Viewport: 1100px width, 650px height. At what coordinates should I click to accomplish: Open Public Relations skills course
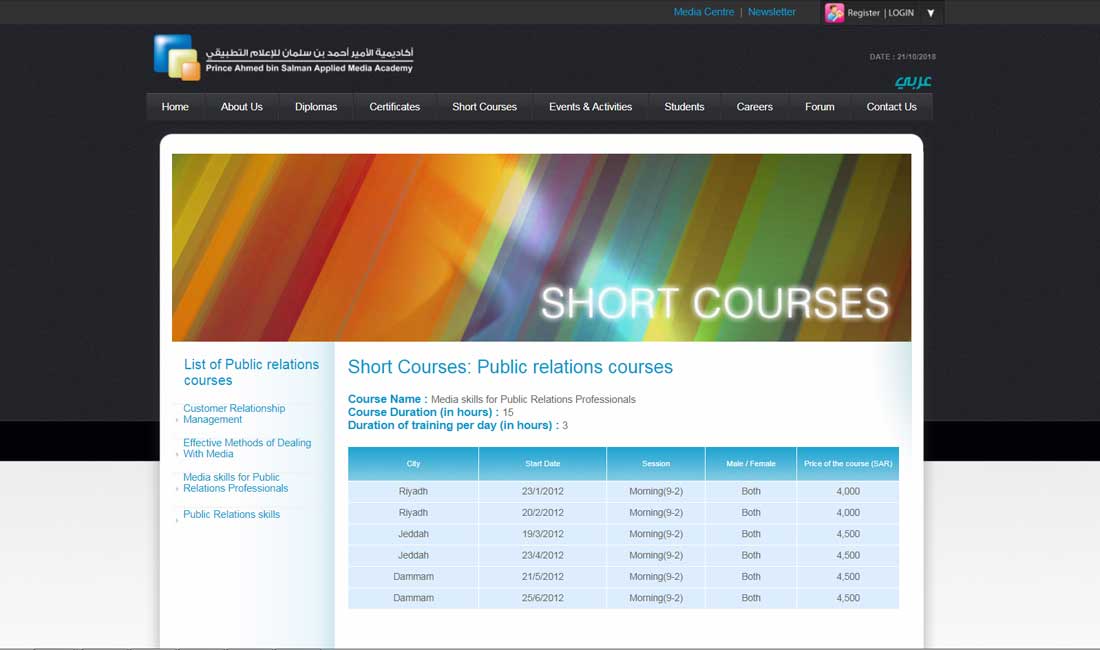tap(231, 514)
